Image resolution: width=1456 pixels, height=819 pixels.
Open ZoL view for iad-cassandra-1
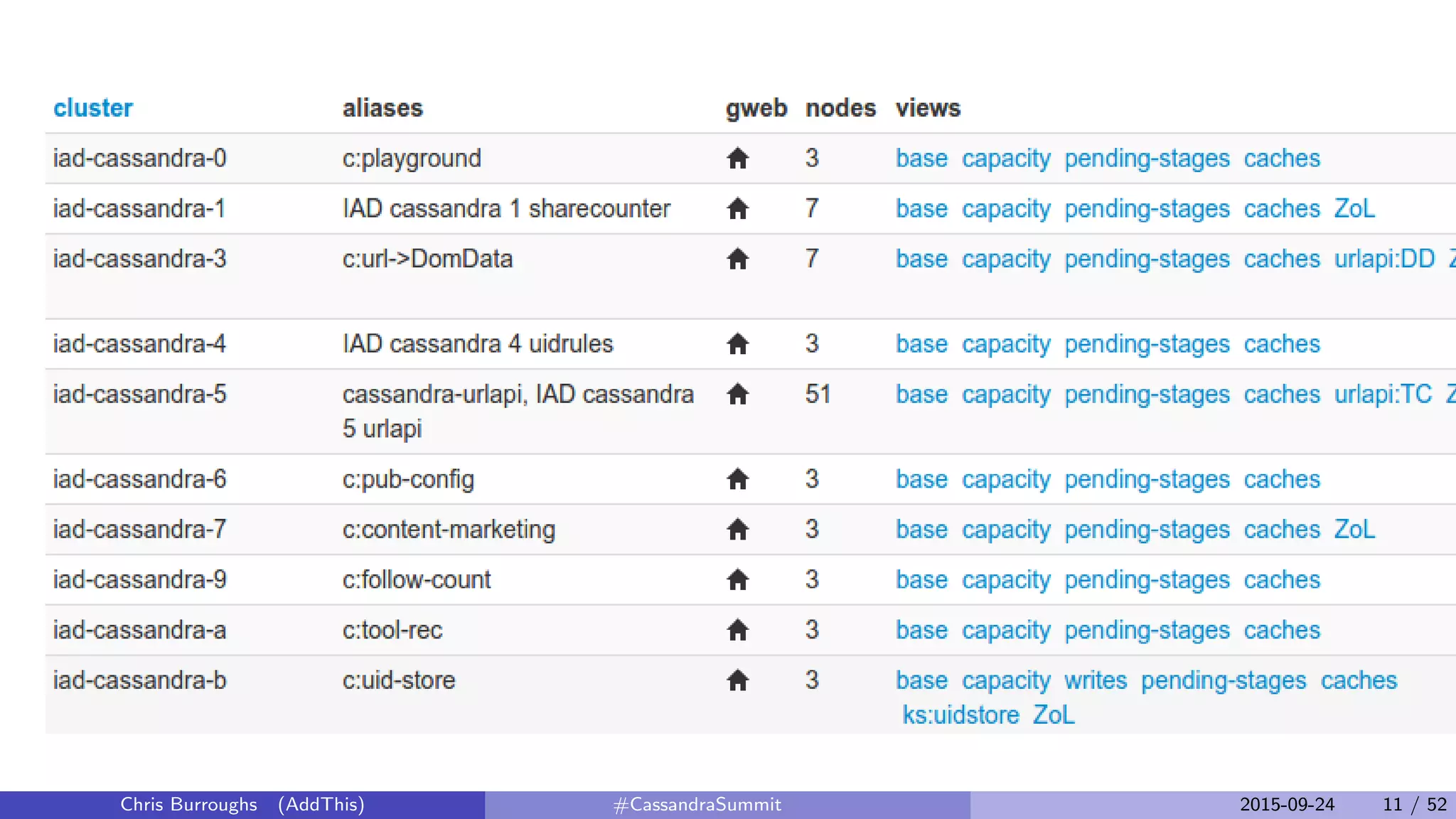(x=1354, y=208)
